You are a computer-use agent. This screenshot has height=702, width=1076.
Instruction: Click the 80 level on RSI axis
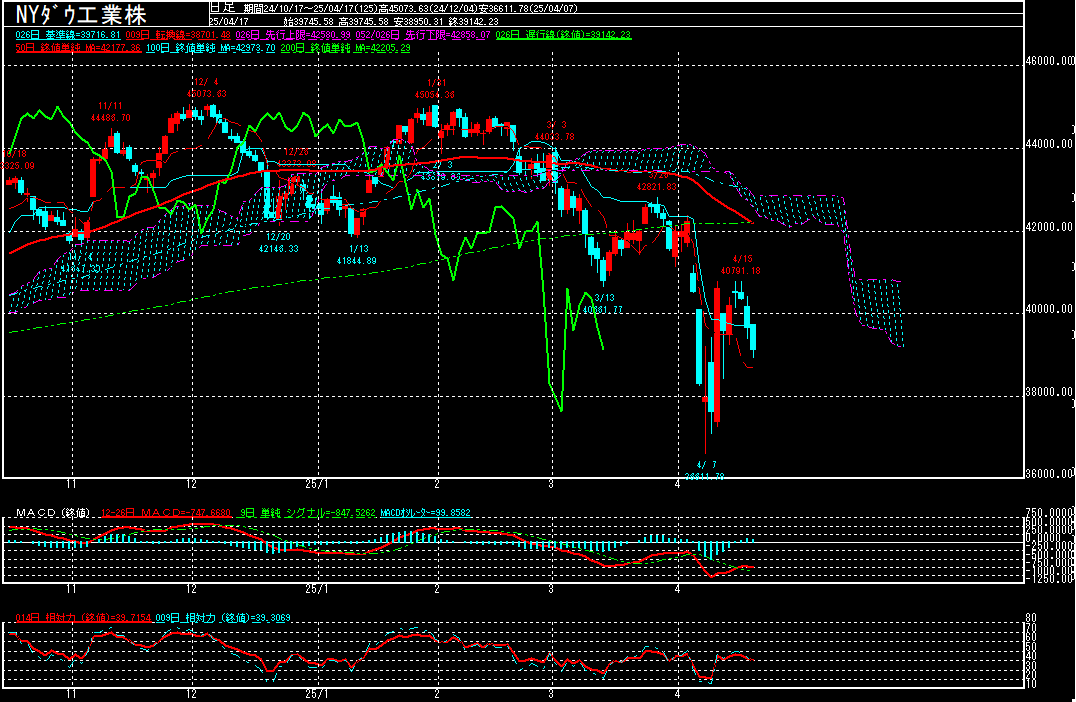(1031, 618)
